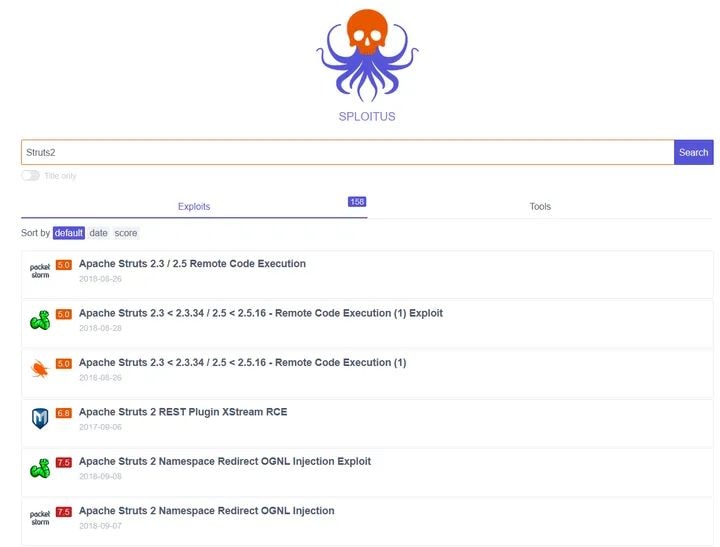Click 5.0 score badge on Remote Code Execution (1) Exploit
720x547 pixels.
tap(64, 314)
